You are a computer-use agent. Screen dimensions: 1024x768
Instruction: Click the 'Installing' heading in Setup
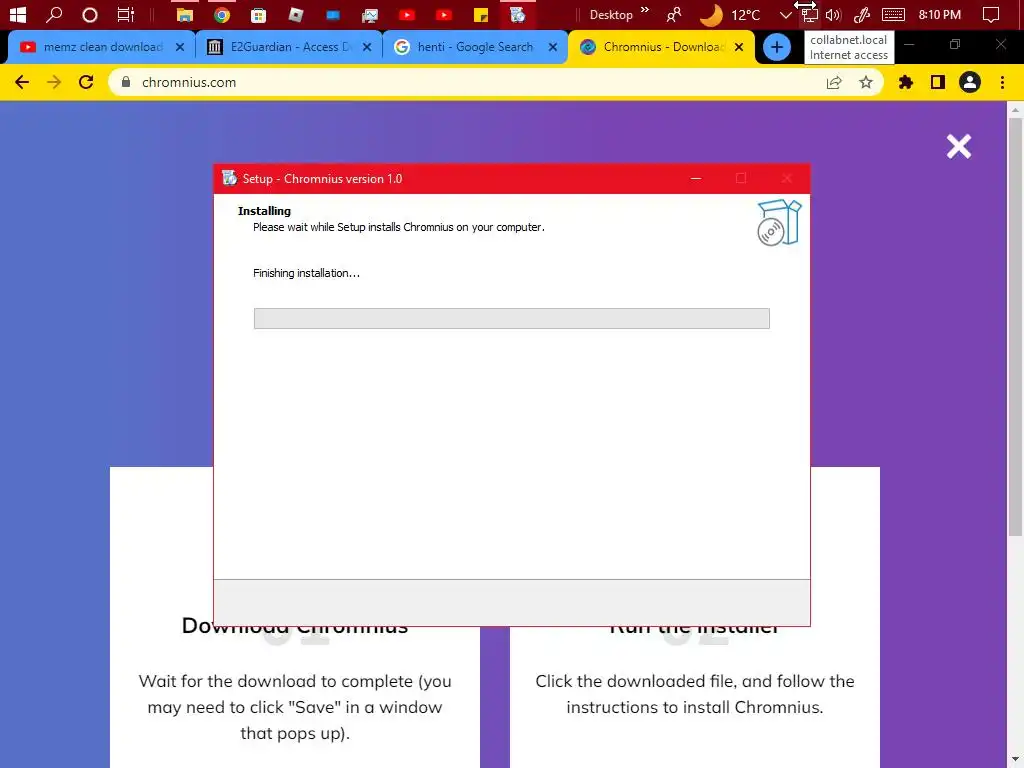(264, 211)
